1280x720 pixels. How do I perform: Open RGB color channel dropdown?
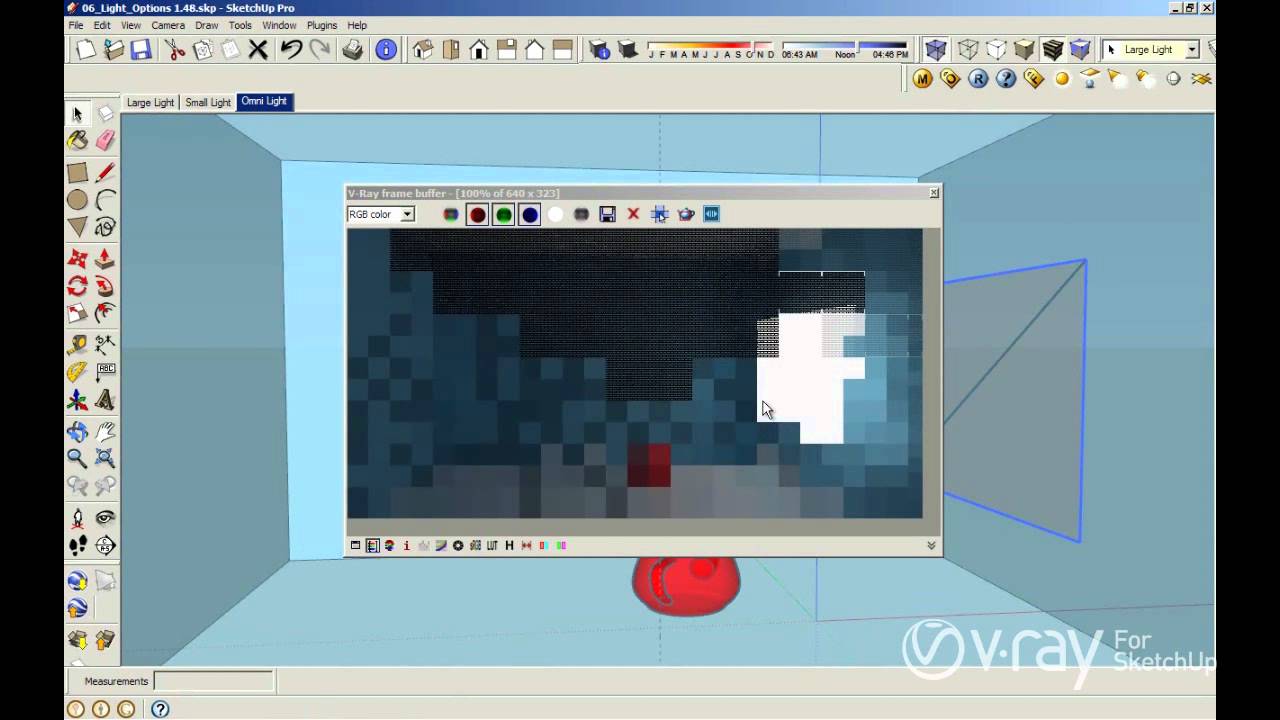point(407,214)
